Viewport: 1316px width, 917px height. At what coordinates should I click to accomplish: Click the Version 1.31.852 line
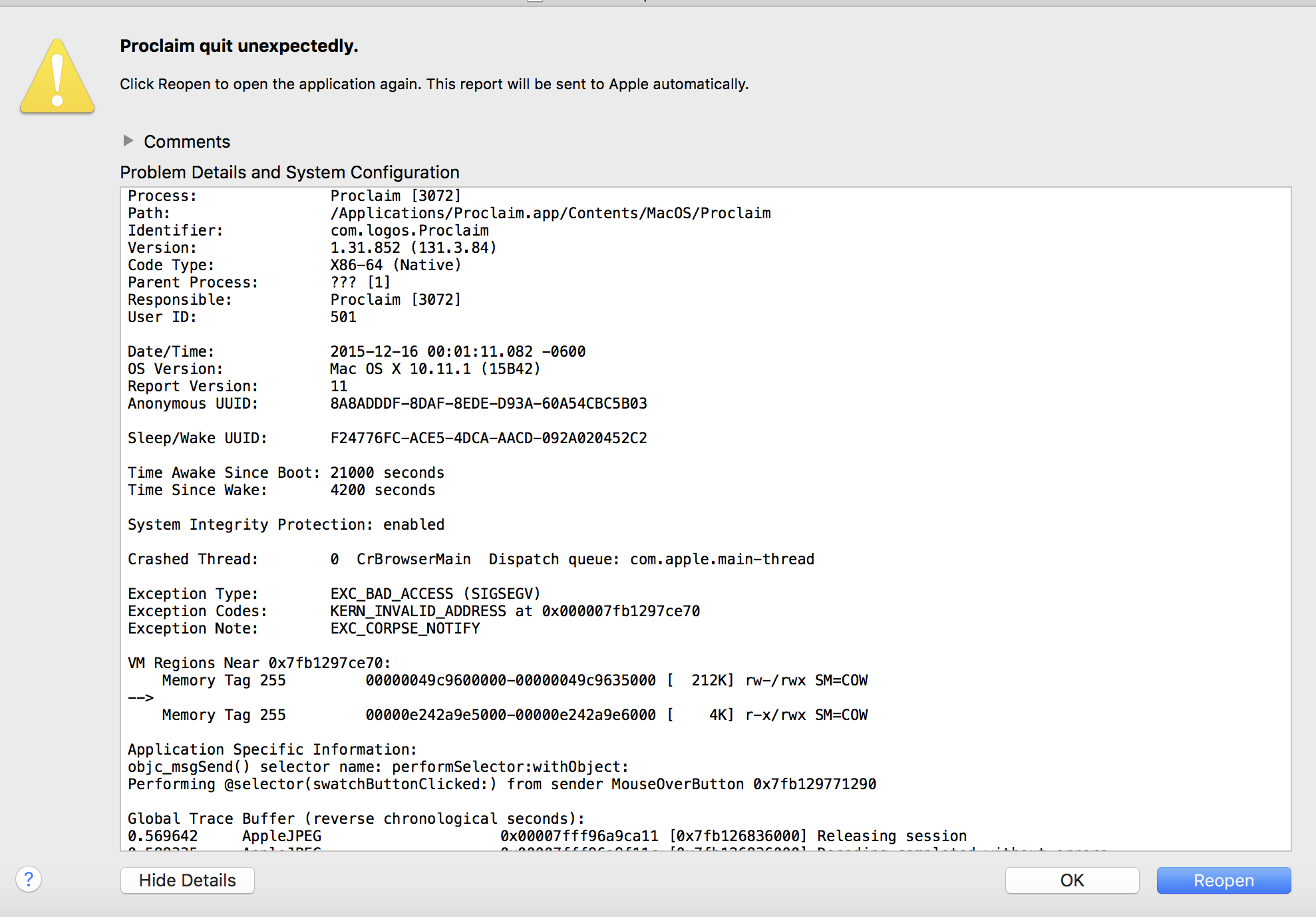[x=412, y=248]
